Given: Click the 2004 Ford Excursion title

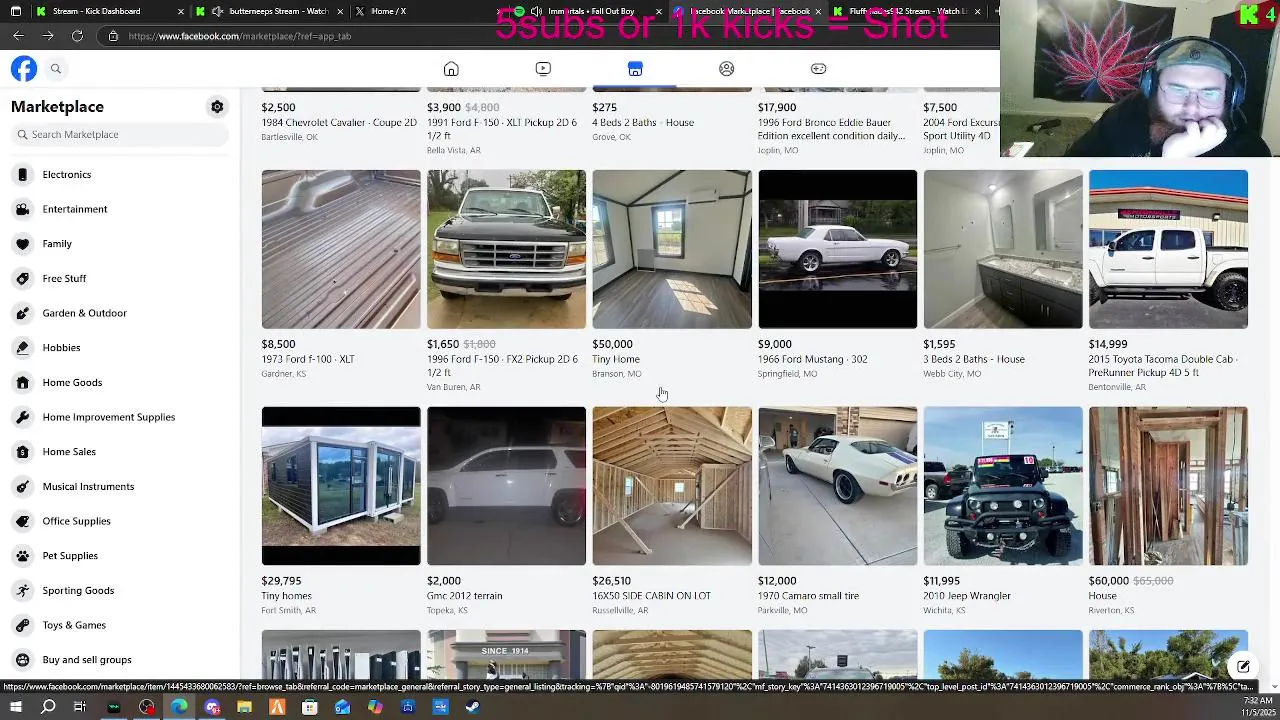Looking at the screenshot, I should [961, 129].
